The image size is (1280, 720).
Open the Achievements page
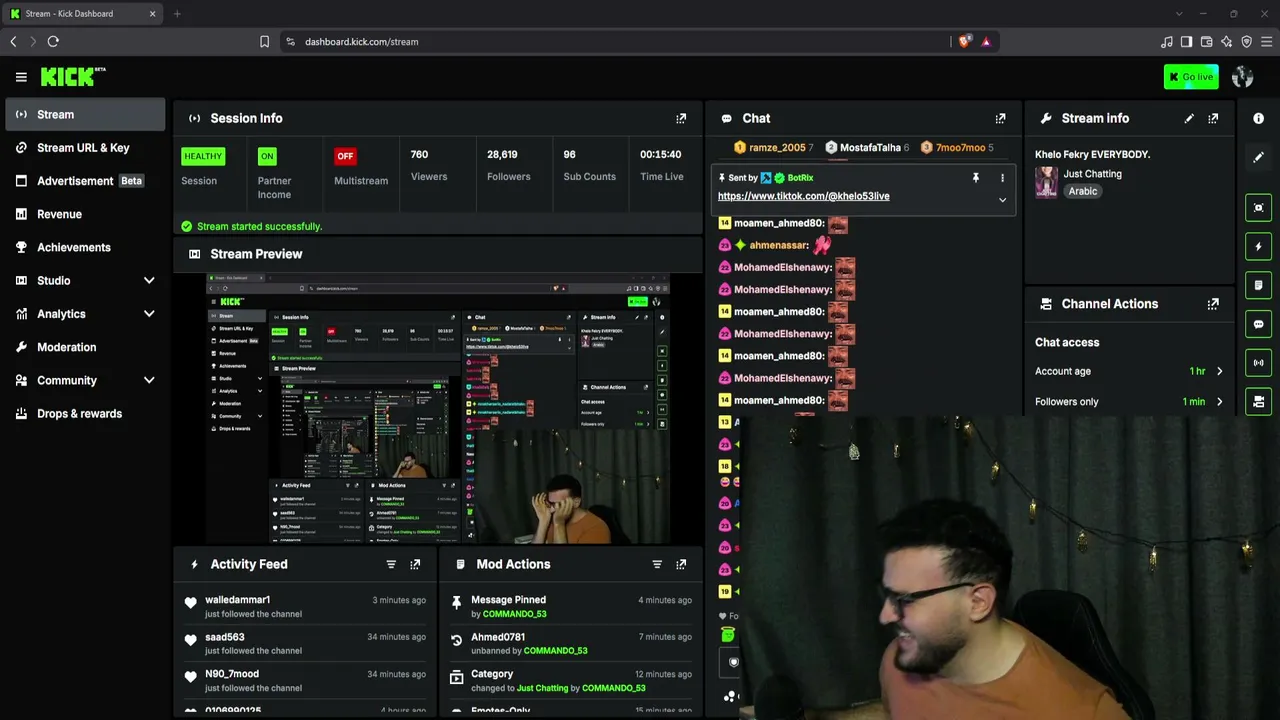pos(85,247)
